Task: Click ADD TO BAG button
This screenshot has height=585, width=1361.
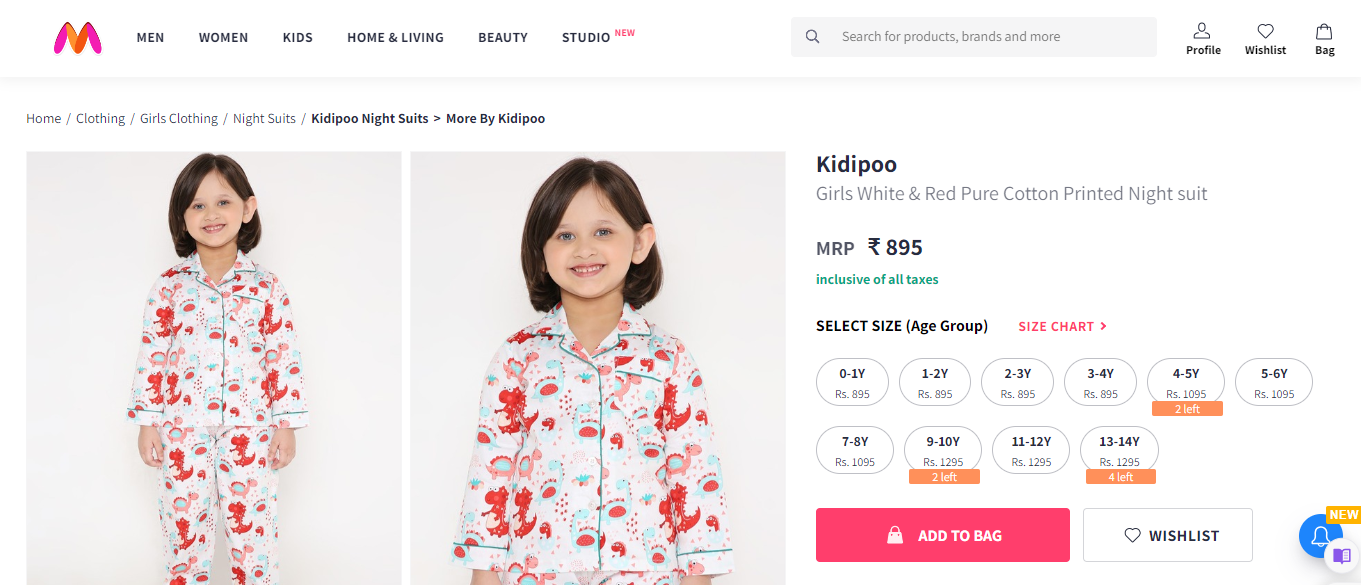Action: [x=942, y=535]
